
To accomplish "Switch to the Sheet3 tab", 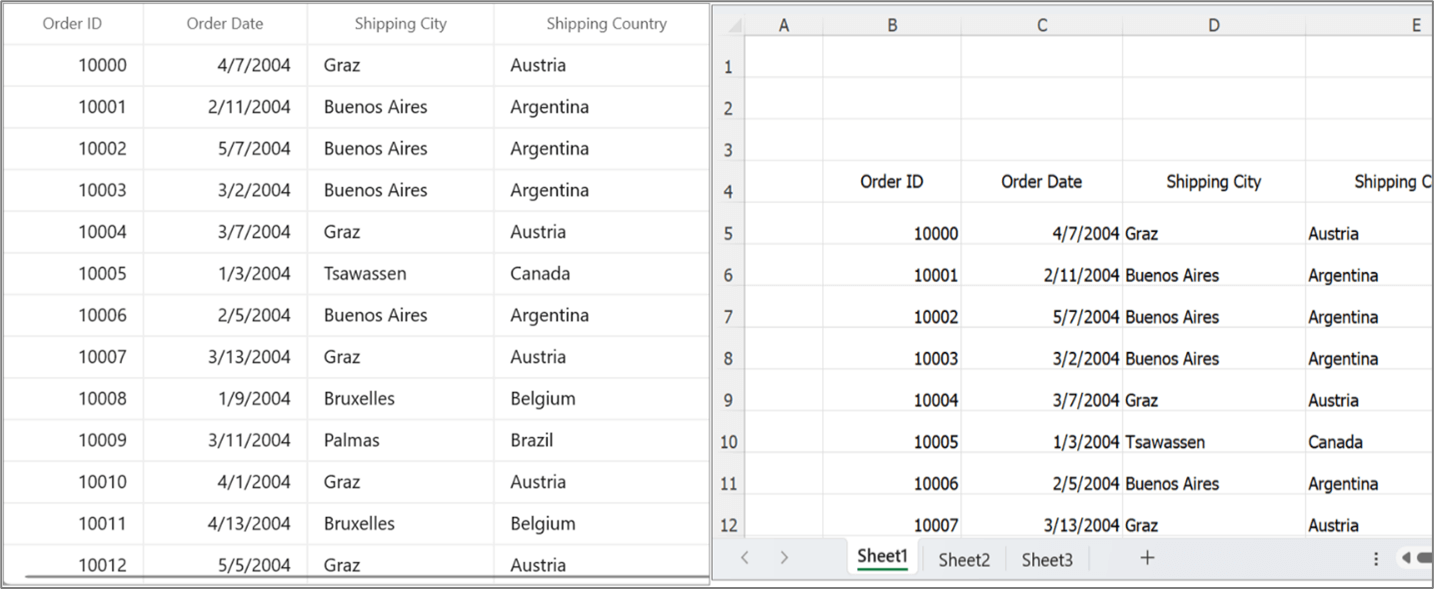I will 1045,560.
